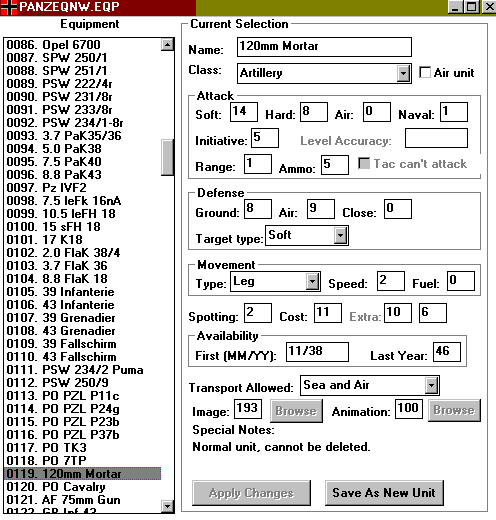Image resolution: width=496 pixels, height=520 pixels.
Task: Click the Air attack value field
Action: click(x=377, y=112)
